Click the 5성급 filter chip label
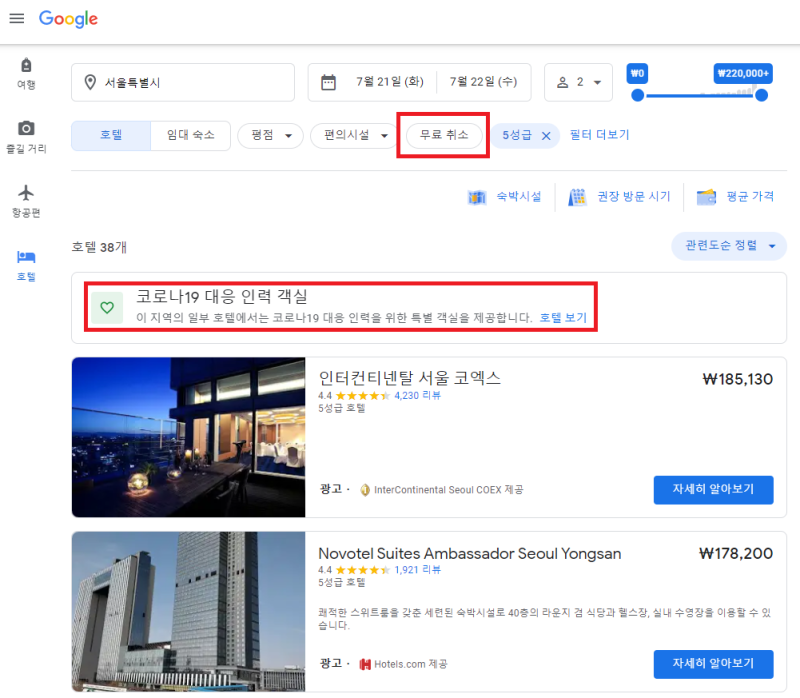Viewport: 800px width, 698px height. point(517,135)
